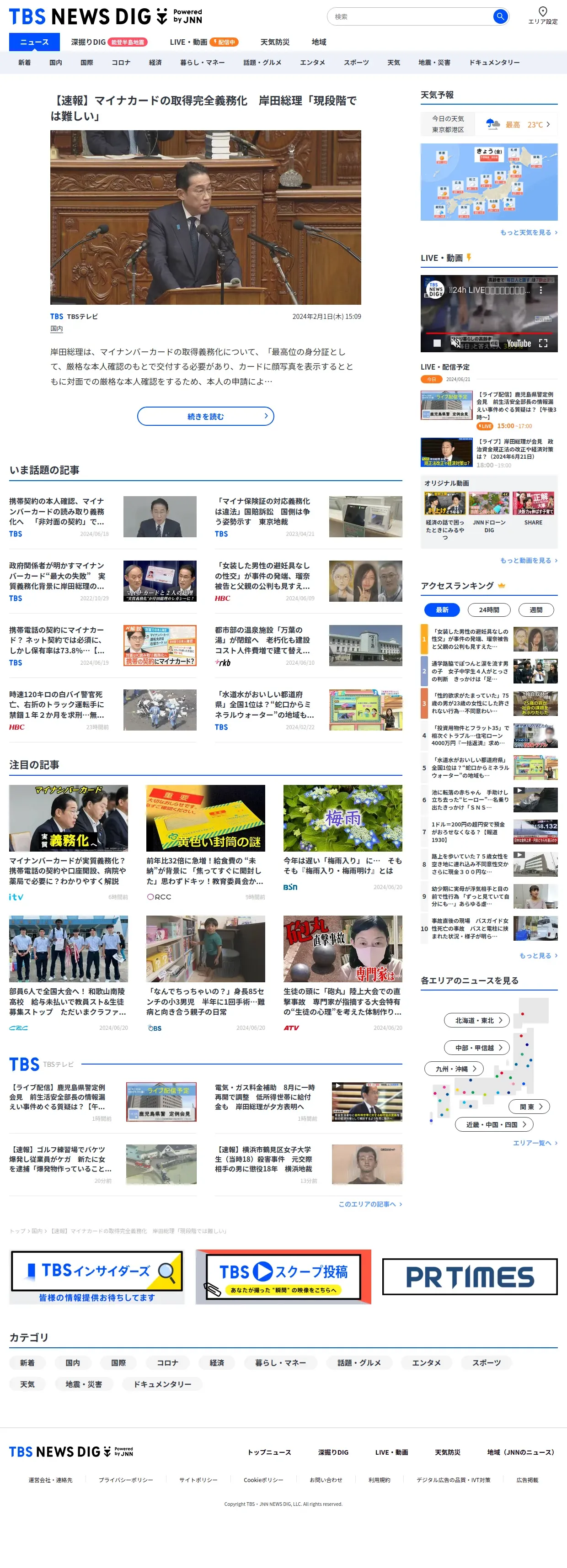Select エンタメ in the sub navigation

click(312, 62)
